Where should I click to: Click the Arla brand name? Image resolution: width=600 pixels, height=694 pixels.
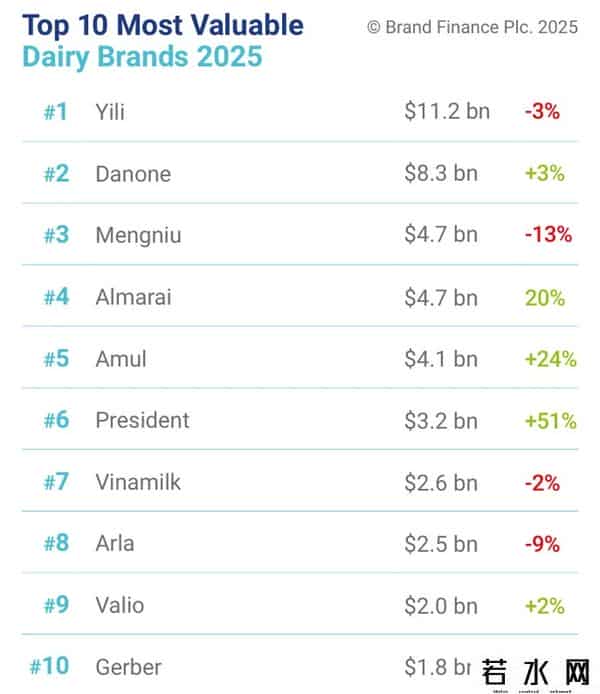tap(114, 544)
